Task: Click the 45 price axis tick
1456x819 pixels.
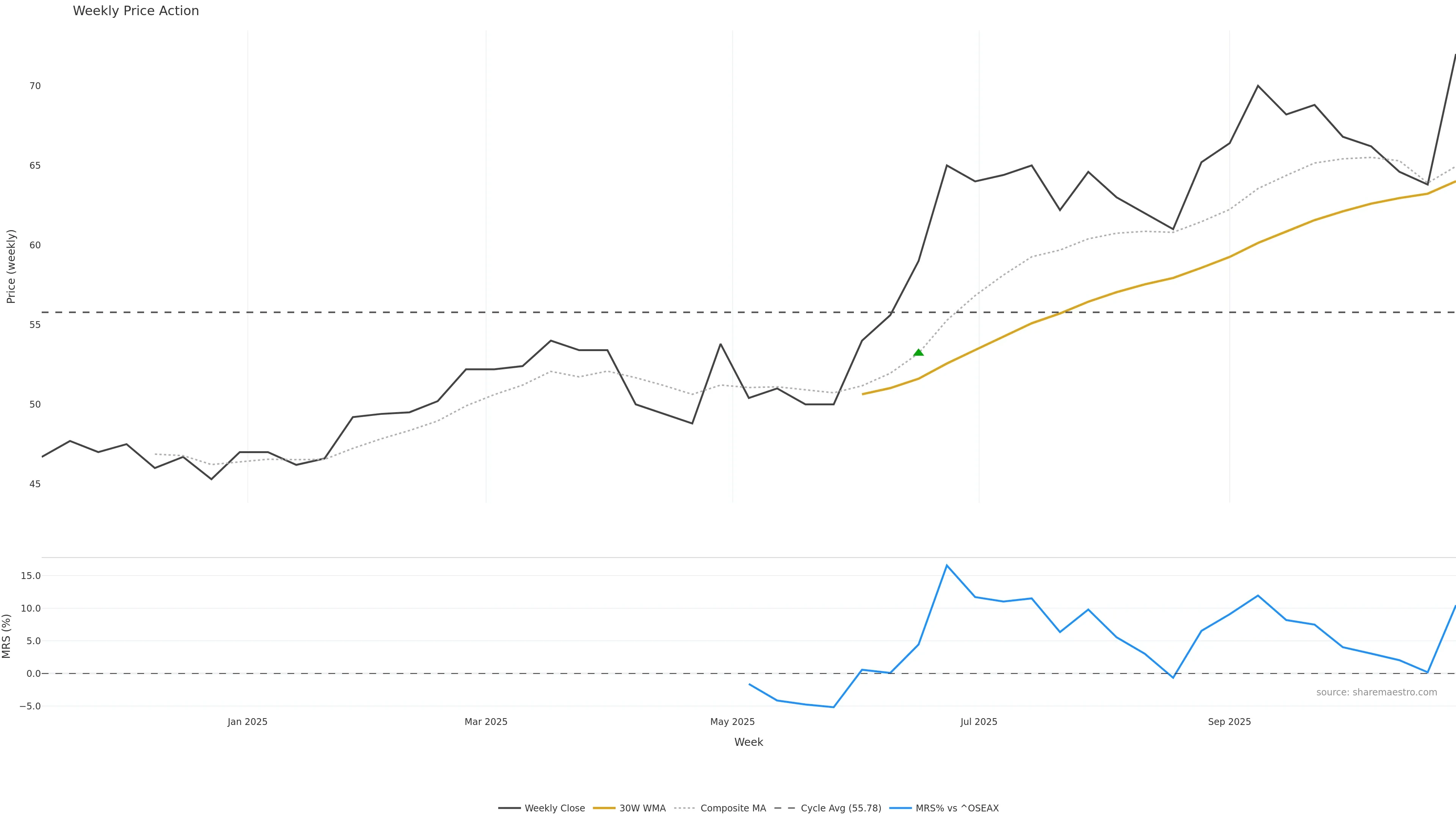Action: pos(35,484)
